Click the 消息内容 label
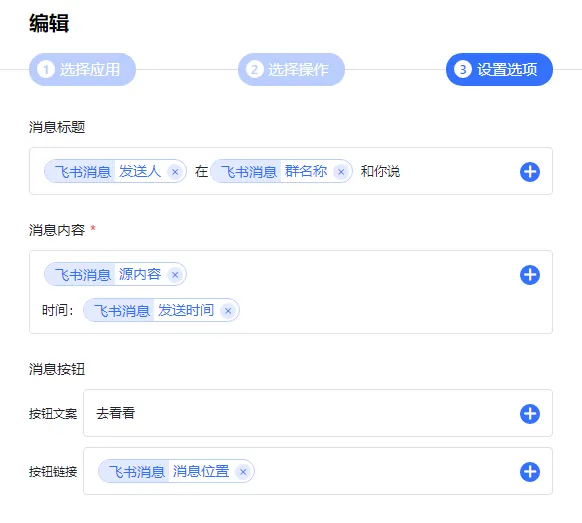 click(x=57, y=230)
